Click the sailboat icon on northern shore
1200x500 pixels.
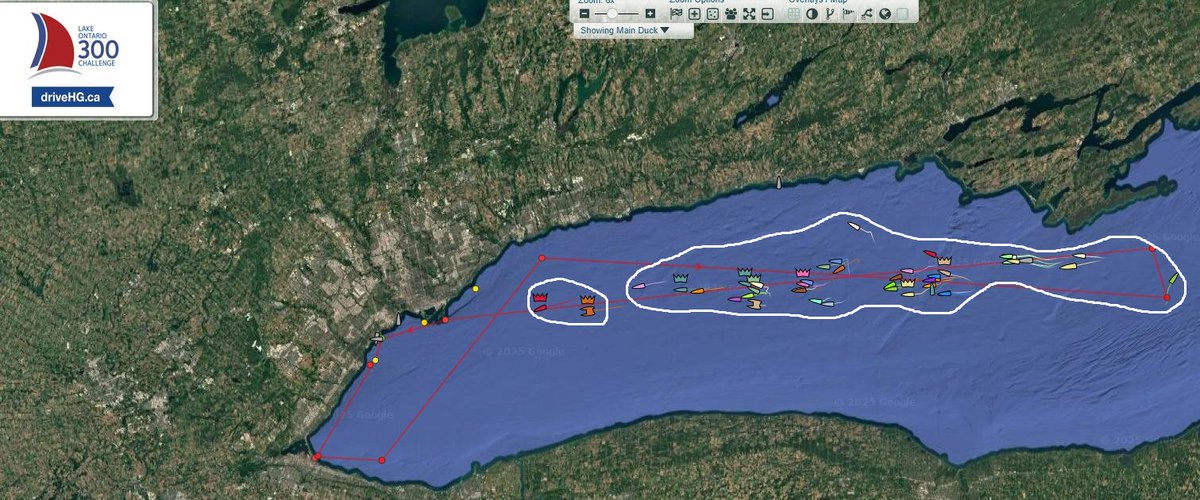[778, 182]
